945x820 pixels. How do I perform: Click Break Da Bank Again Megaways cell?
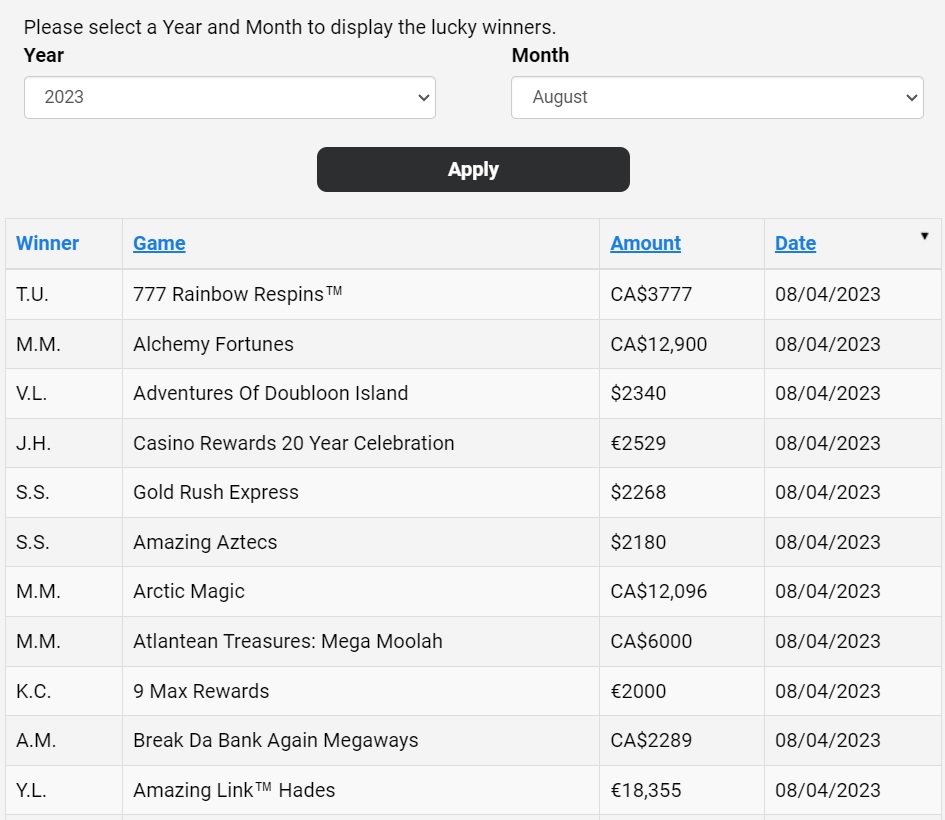(x=275, y=740)
